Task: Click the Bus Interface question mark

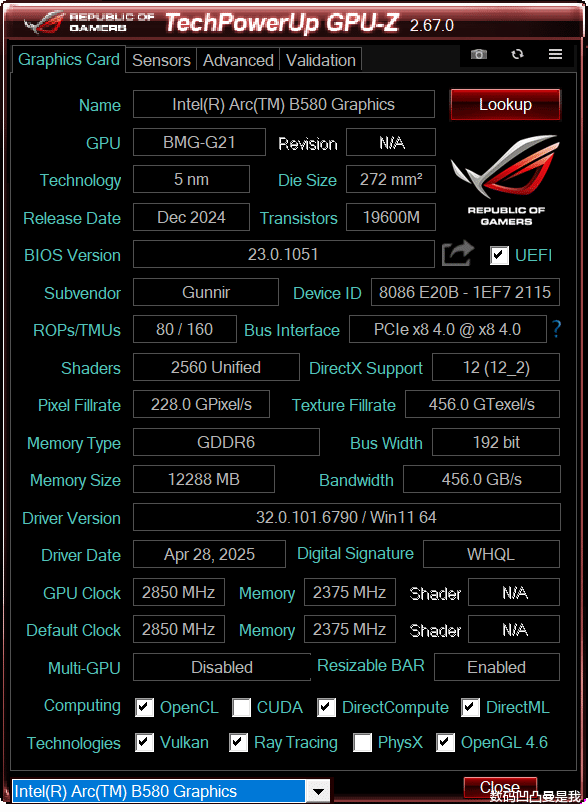Action: point(556,329)
